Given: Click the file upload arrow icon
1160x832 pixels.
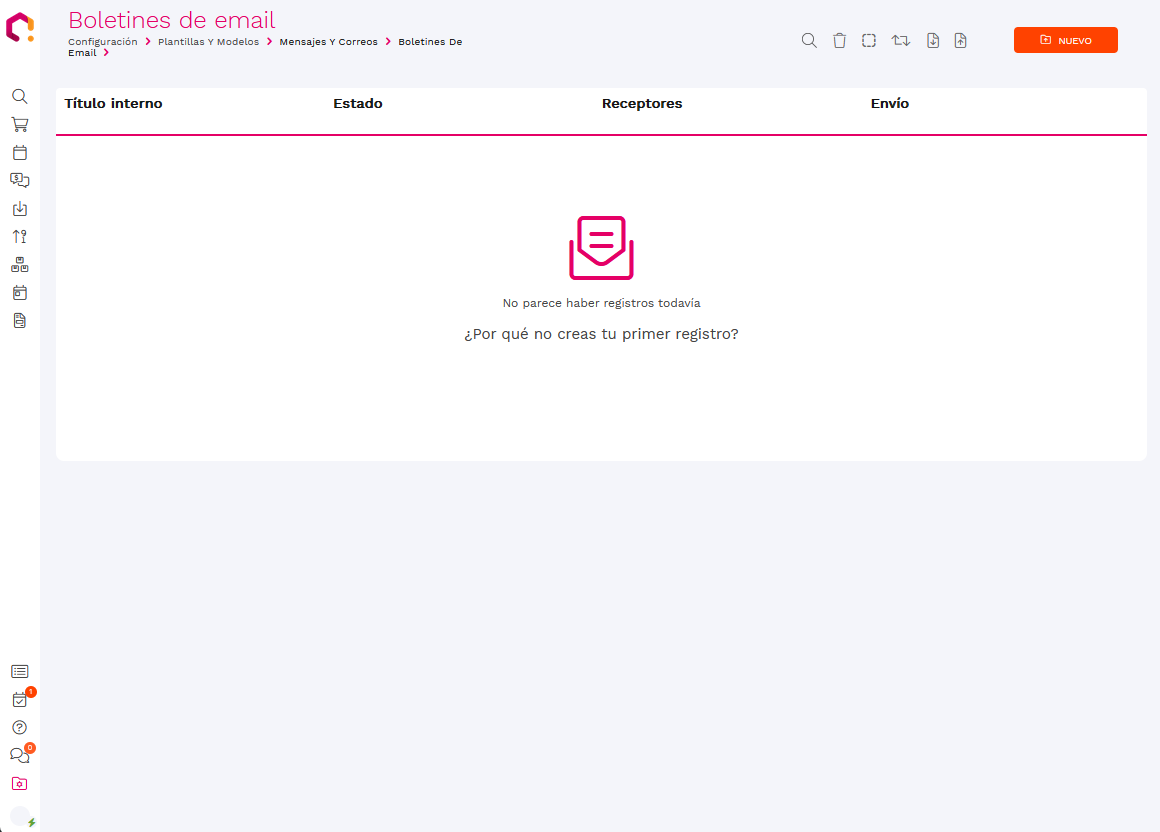Looking at the screenshot, I should (x=960, y=41).
